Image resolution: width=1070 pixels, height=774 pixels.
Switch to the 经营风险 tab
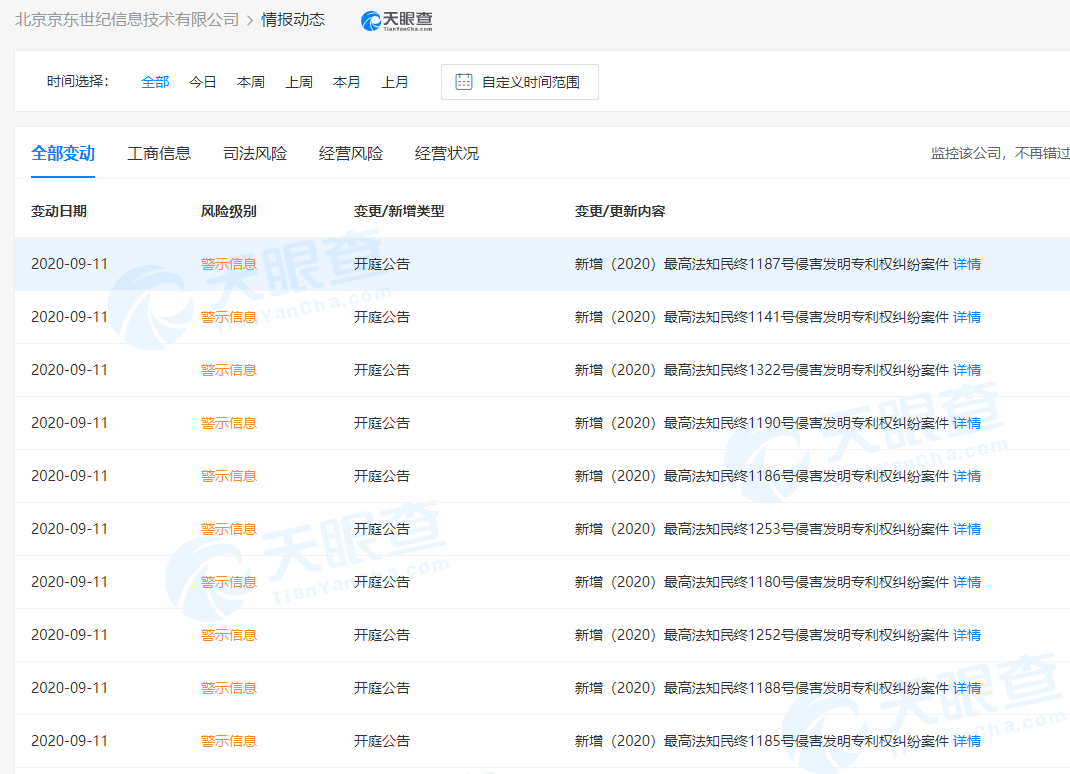[351, 154]
